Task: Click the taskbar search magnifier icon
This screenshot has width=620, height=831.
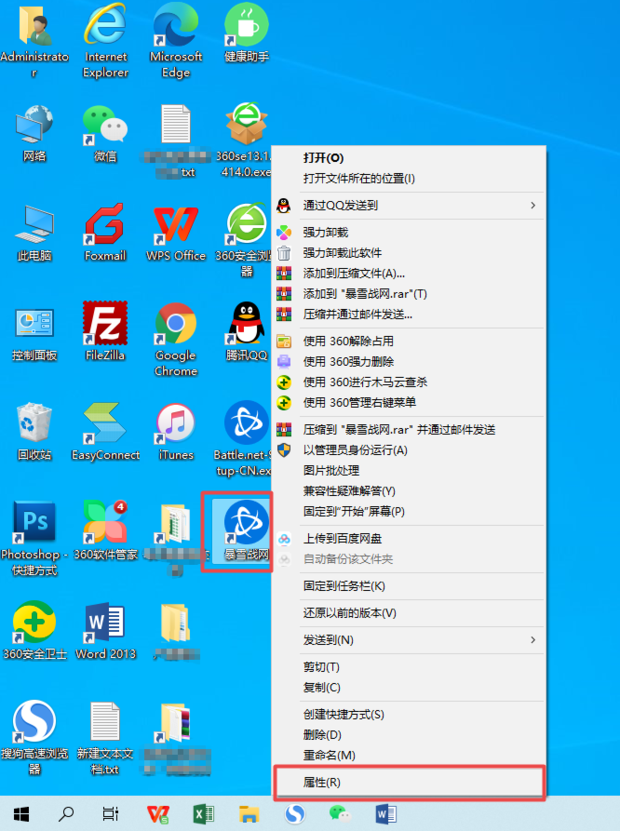Action: (66, 814)
